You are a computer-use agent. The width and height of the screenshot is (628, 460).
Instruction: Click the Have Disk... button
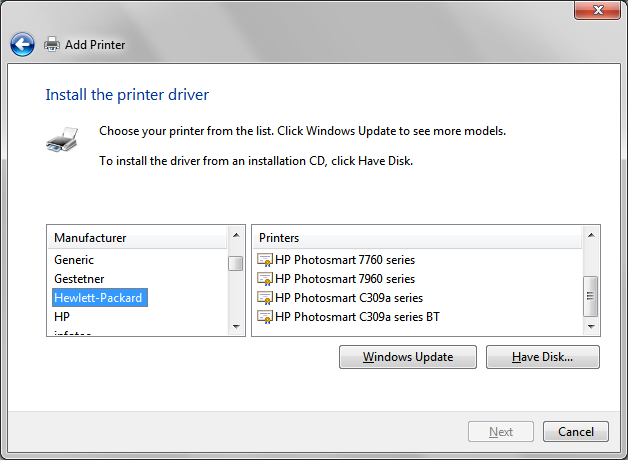(543, 357)
